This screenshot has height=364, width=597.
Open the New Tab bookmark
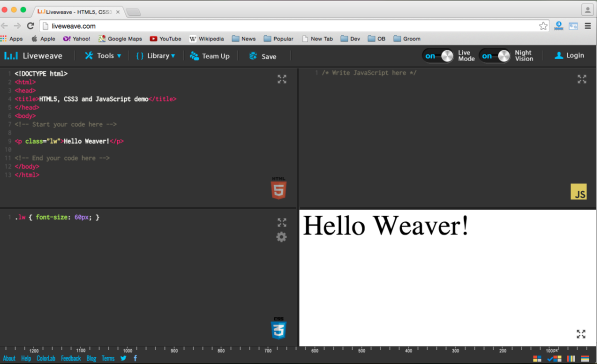[x=317, y=39]
